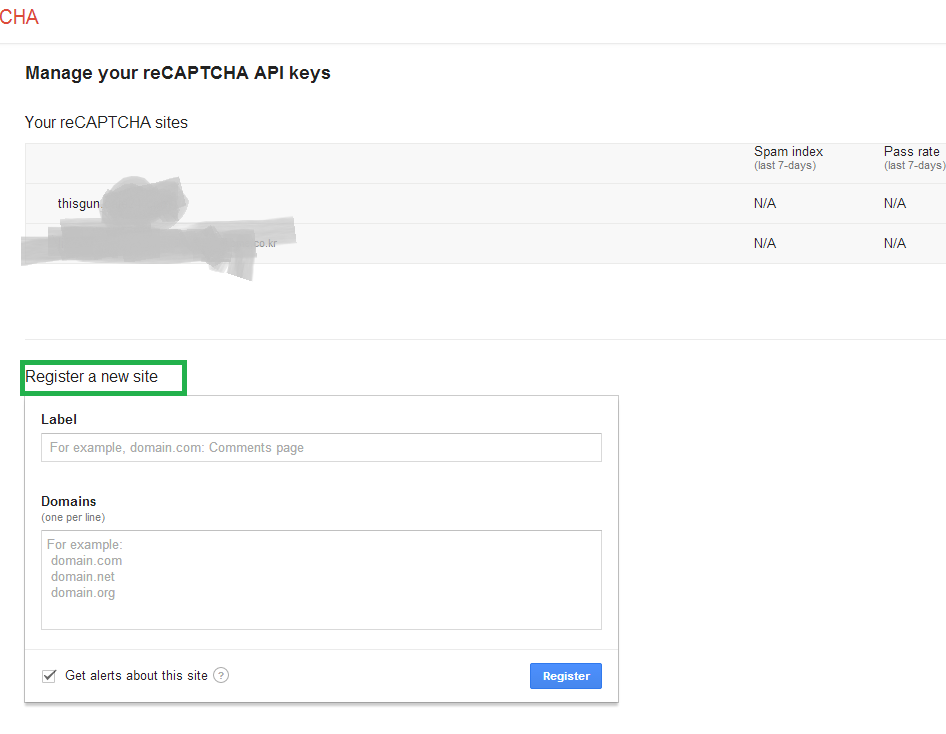This screenshot has width=946, height=734.
Task: Click inside the Domains text area
Action: coord(321,579)
